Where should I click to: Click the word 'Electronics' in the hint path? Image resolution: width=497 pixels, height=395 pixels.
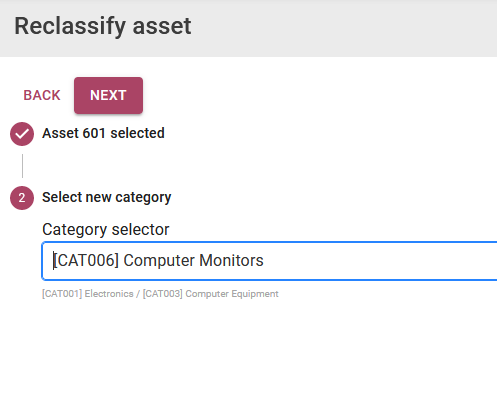coord(109,294)
